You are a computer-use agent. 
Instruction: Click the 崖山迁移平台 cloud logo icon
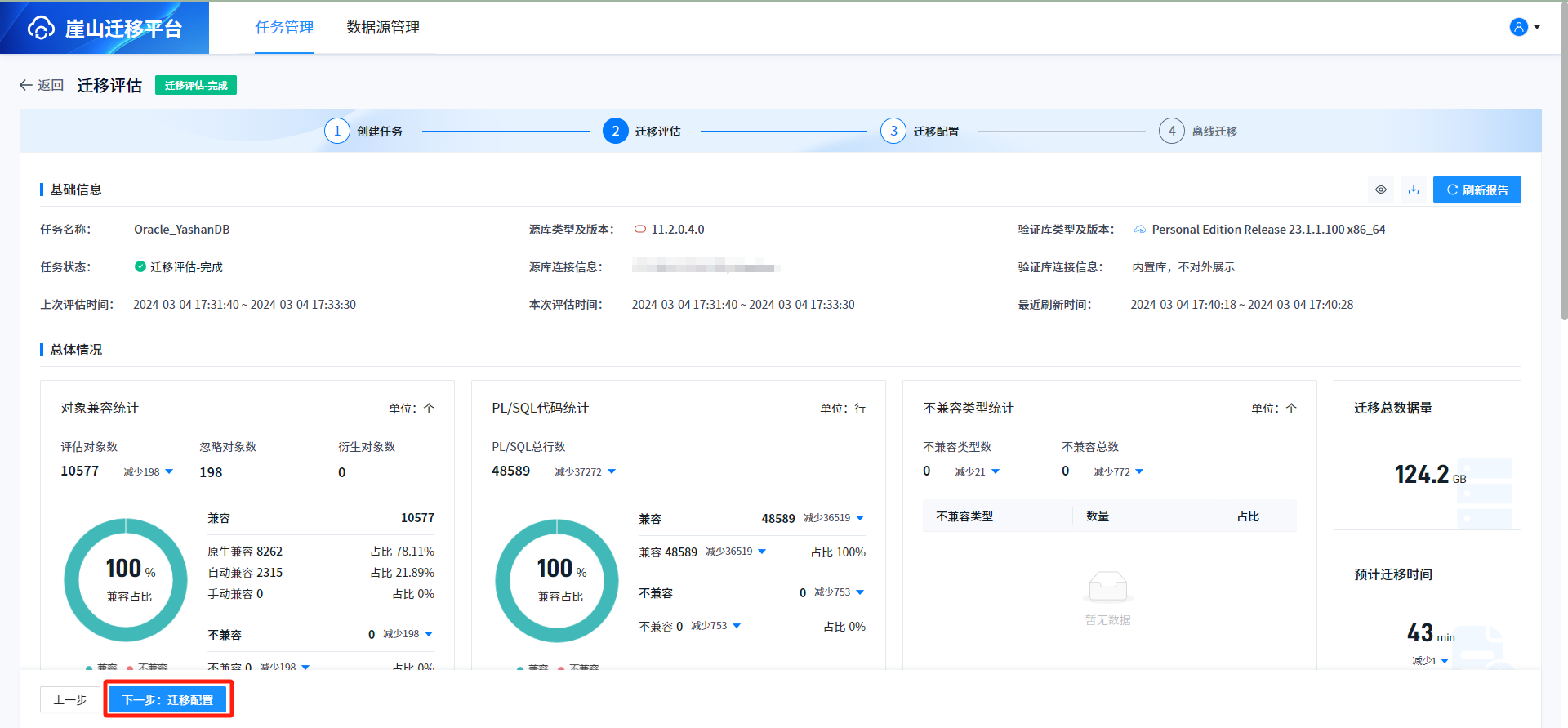(x=41, y=28)
